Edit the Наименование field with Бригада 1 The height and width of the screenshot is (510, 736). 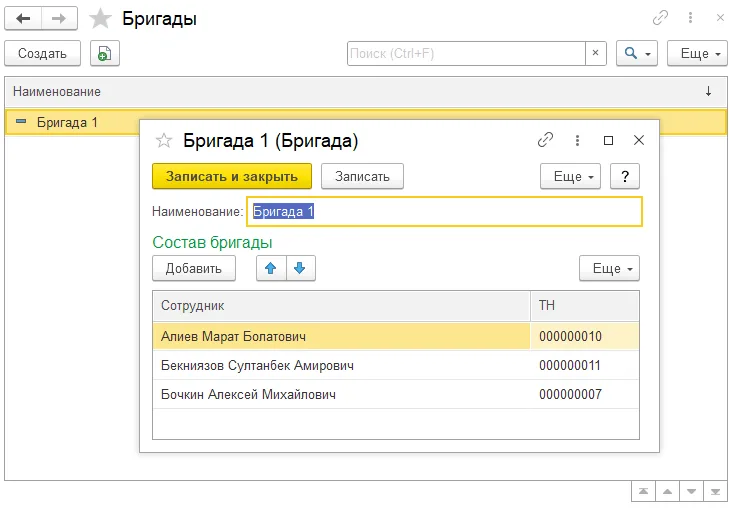click(445, 212)
